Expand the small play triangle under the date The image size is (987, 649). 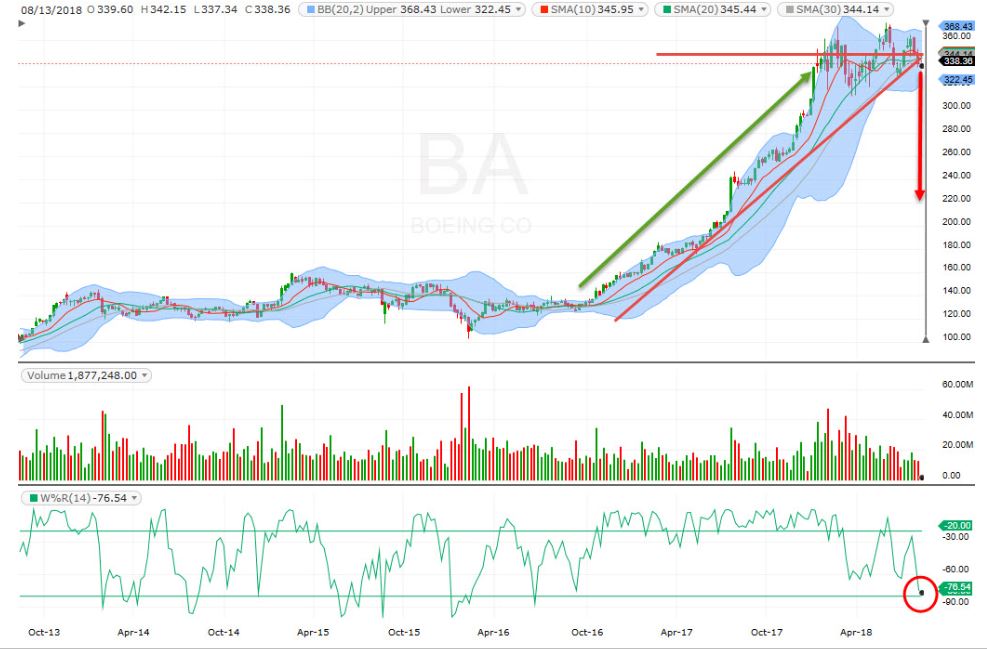click(x=22, y=23)
